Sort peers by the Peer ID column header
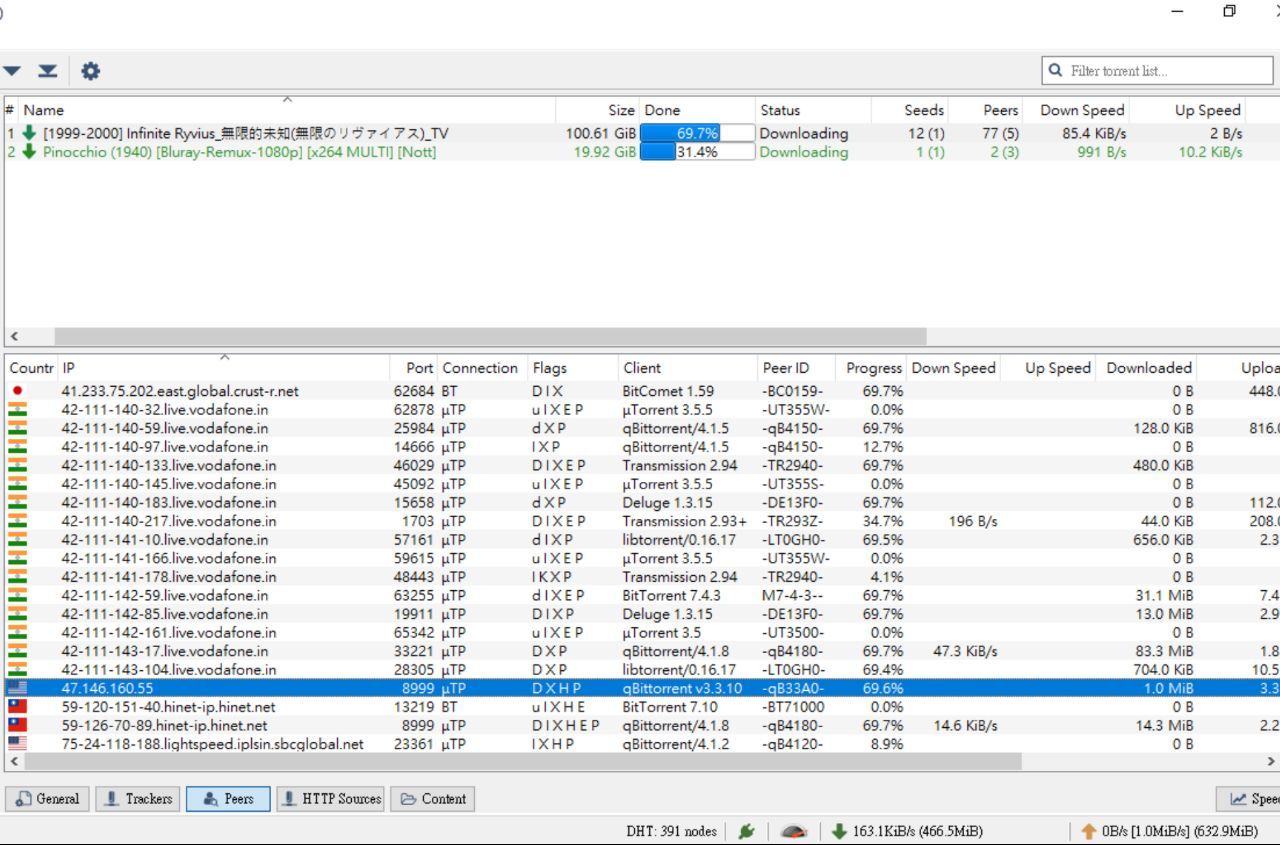The height and width of the screenshot is (845, 1280). (796, 368)
